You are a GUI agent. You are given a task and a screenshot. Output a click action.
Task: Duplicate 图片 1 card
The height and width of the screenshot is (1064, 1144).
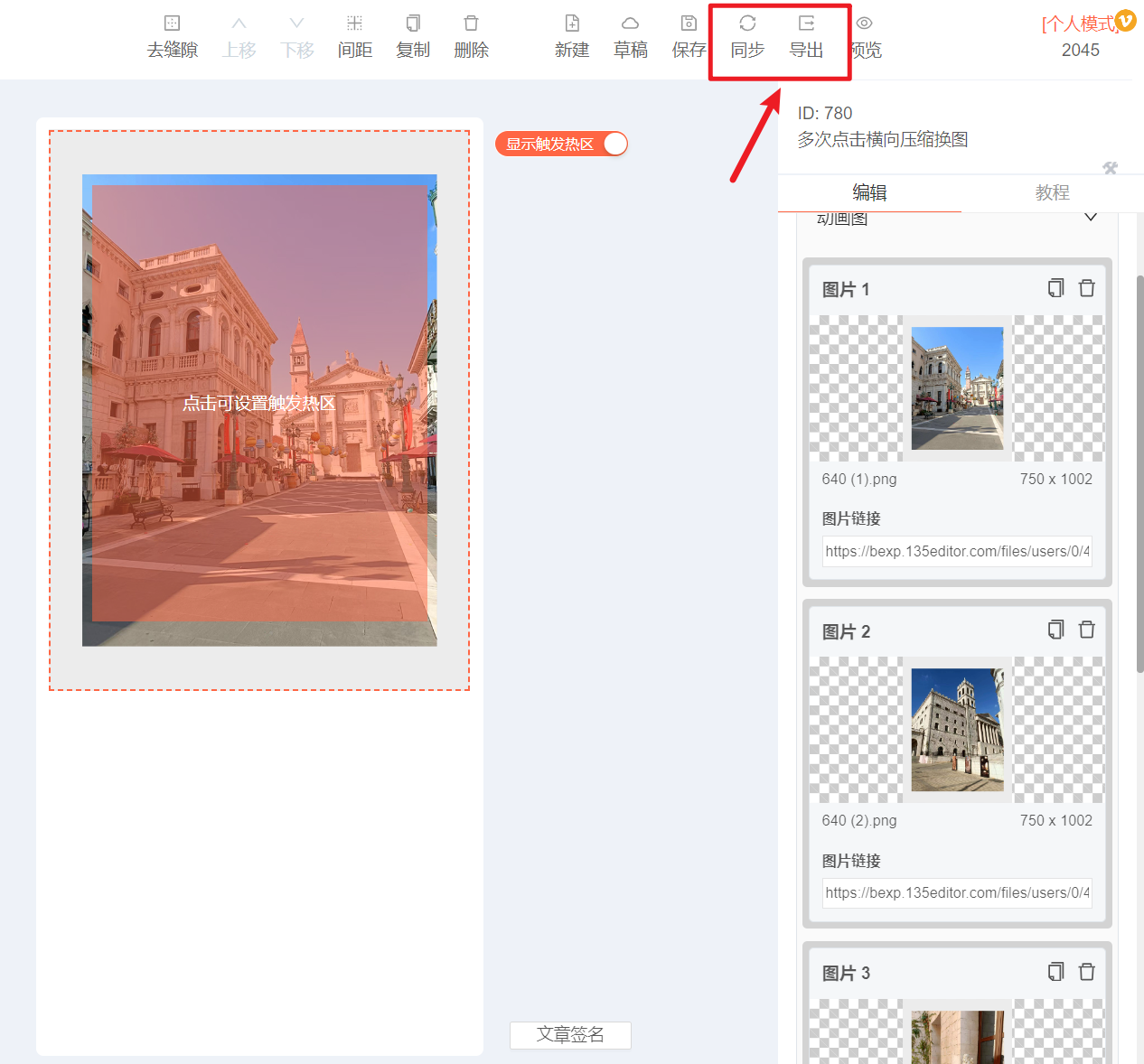(1055, 288)
